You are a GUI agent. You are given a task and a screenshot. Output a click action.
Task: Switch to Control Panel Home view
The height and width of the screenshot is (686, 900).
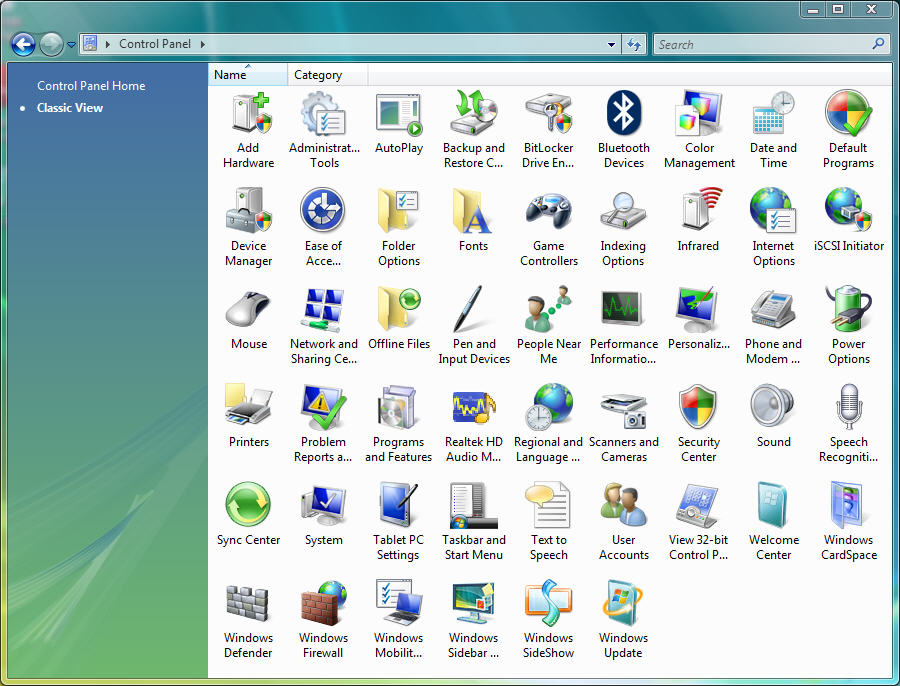click(91, 86)
